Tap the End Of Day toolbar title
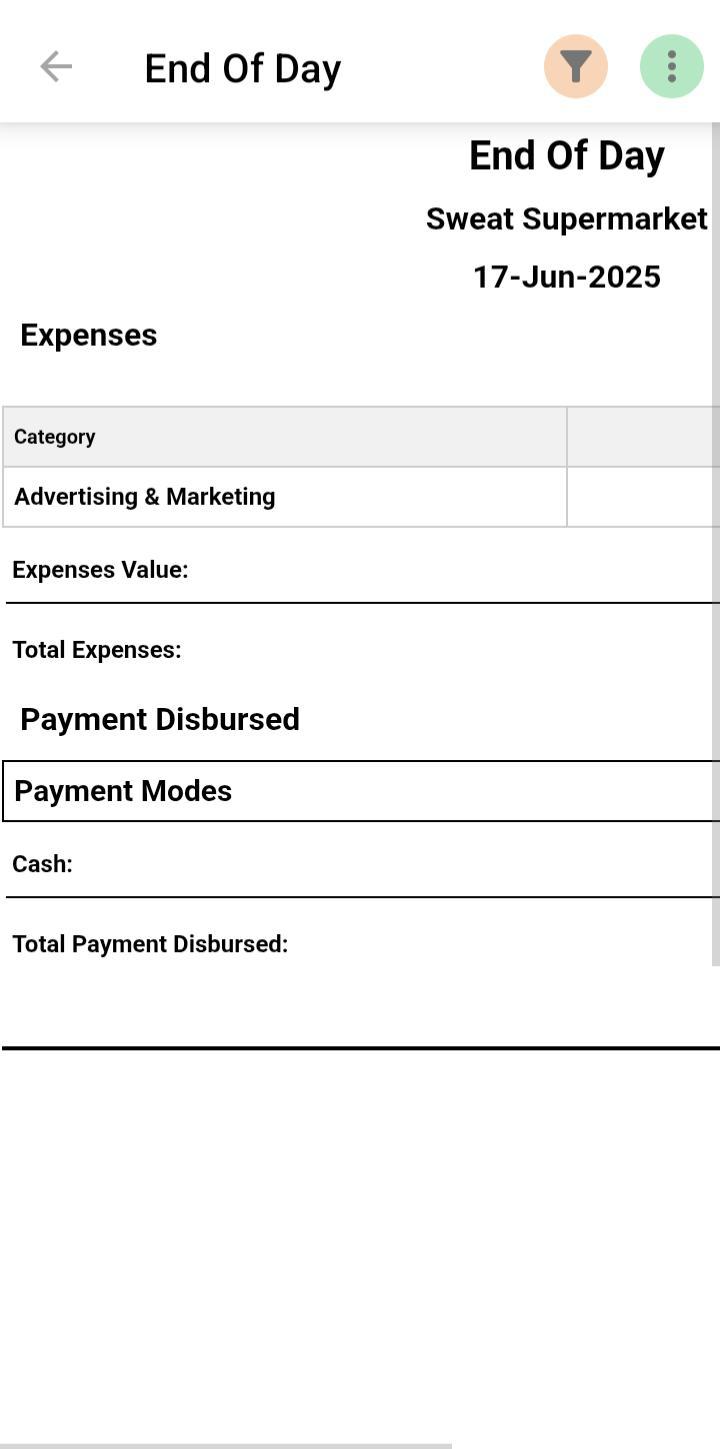 243,69
